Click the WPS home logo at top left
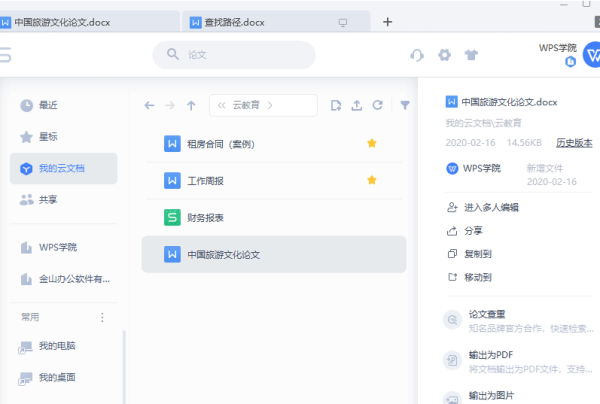Viewport: 600px width, 404px height. 5,55
